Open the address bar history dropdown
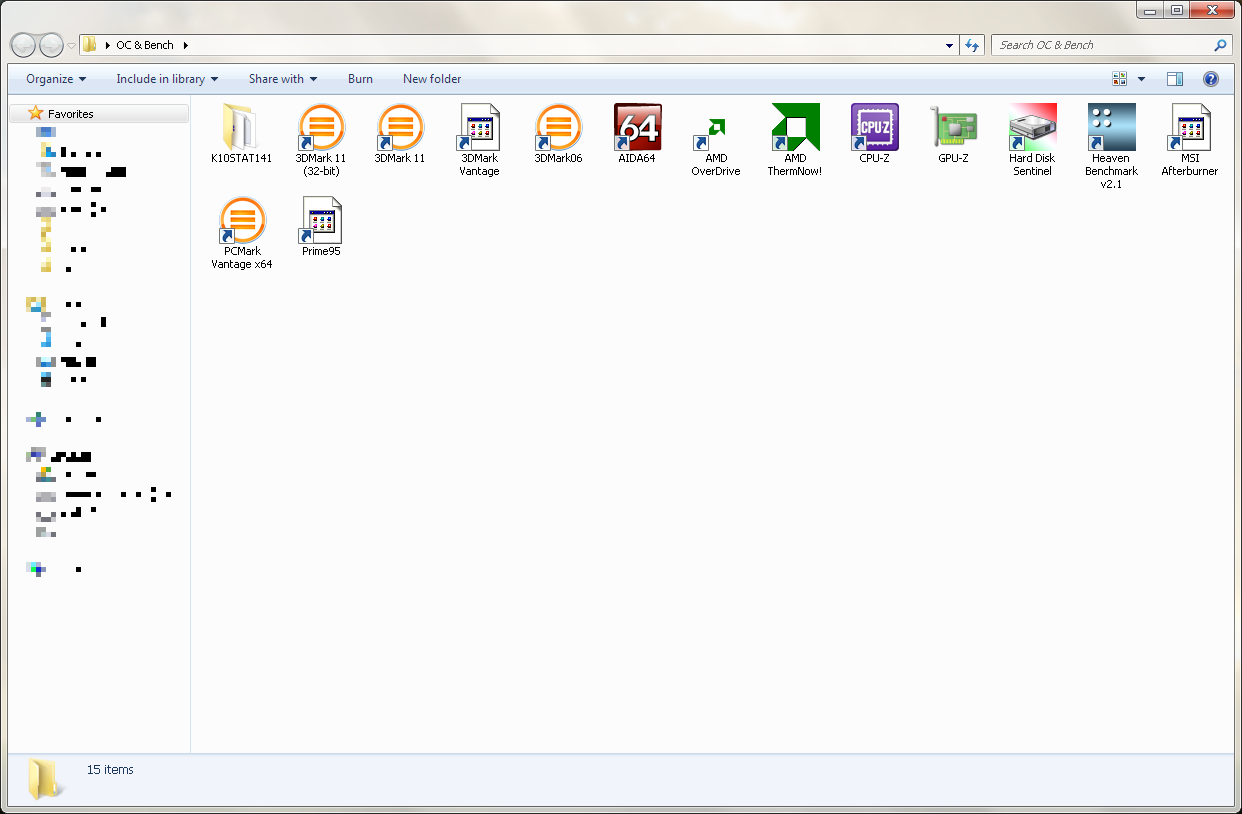The image size is (1242, 814). click(949, 45)
